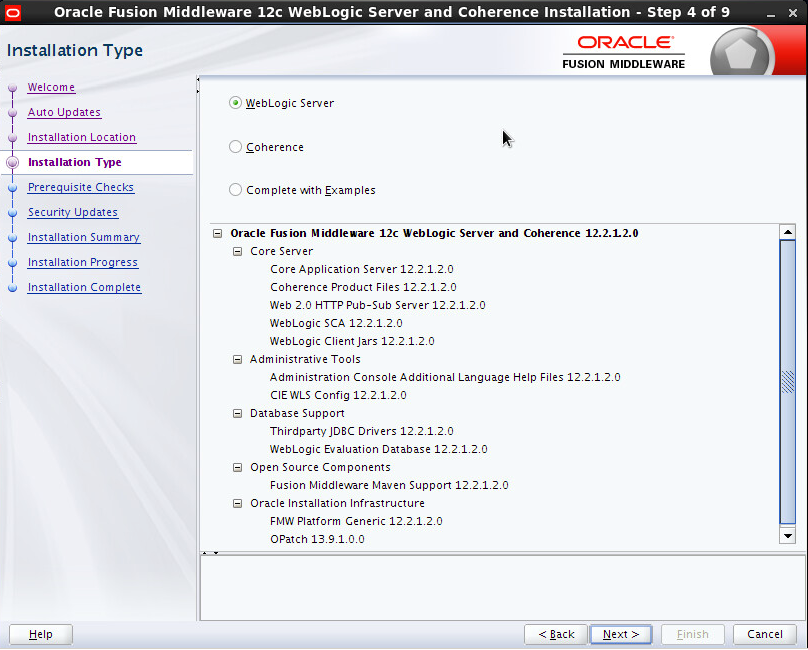Image resolution: width=808 pixels, height=650 pixels.
Task: Proceed with the Next button
Action: [x=620, y=634]
